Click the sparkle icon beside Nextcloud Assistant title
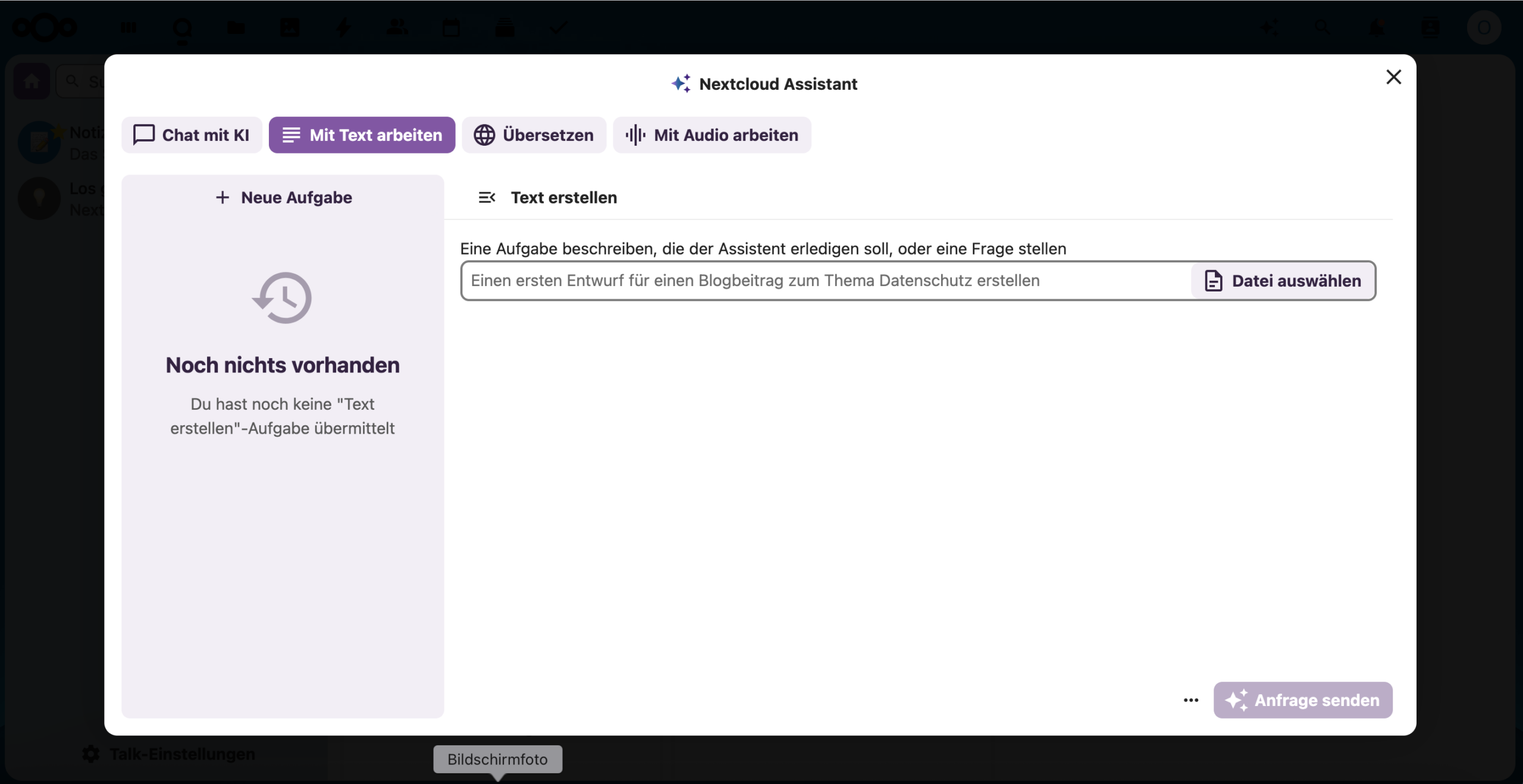 [681, 84]
